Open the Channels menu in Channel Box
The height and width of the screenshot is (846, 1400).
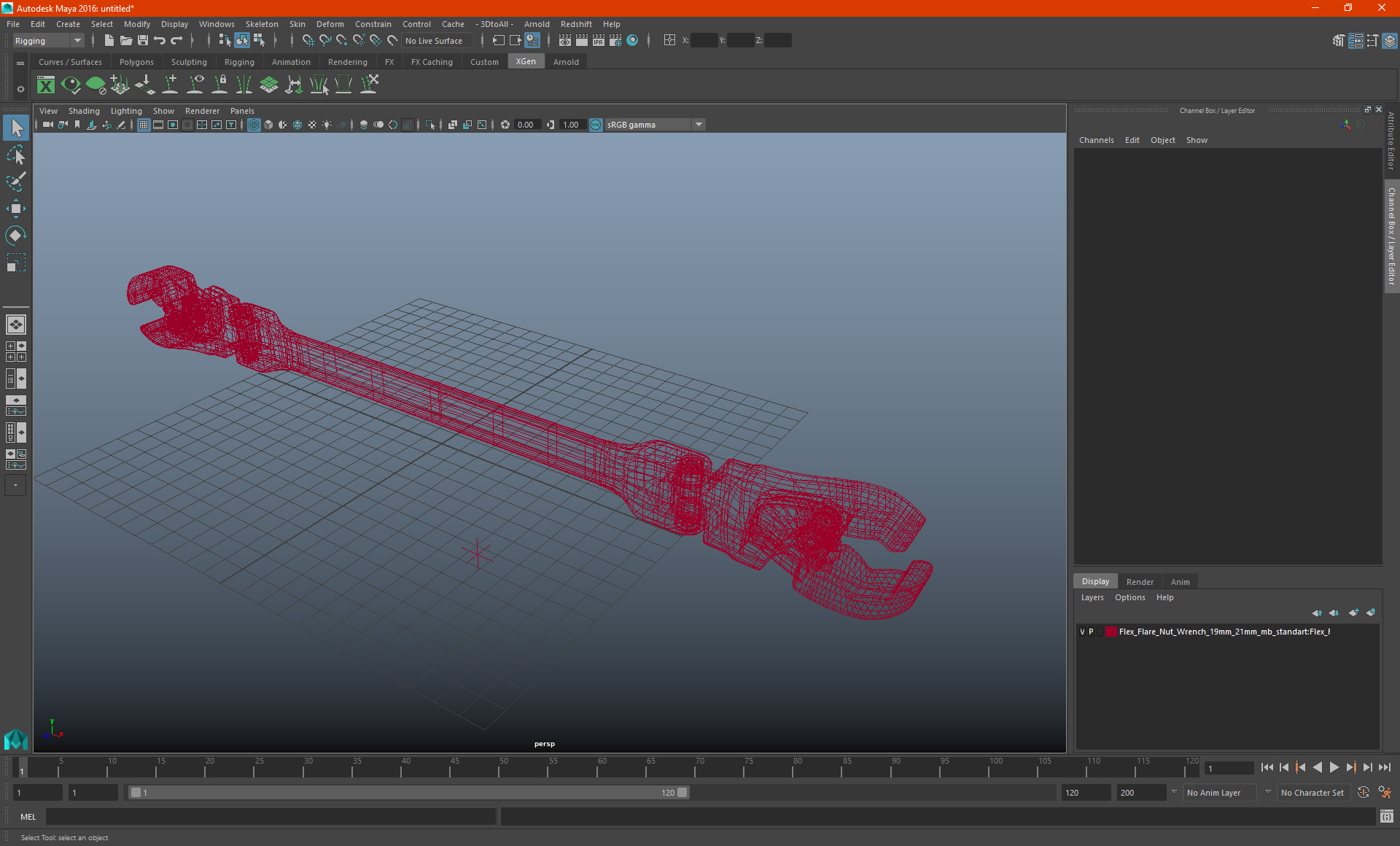pyautogui.click(x=1096, y=140)
